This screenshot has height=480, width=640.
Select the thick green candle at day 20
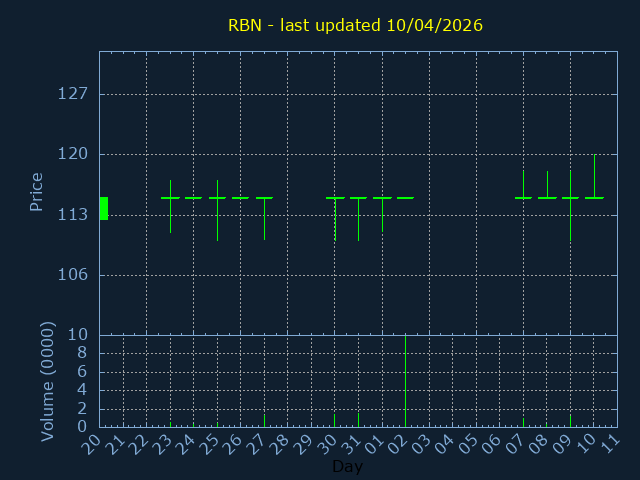point(103,208)
